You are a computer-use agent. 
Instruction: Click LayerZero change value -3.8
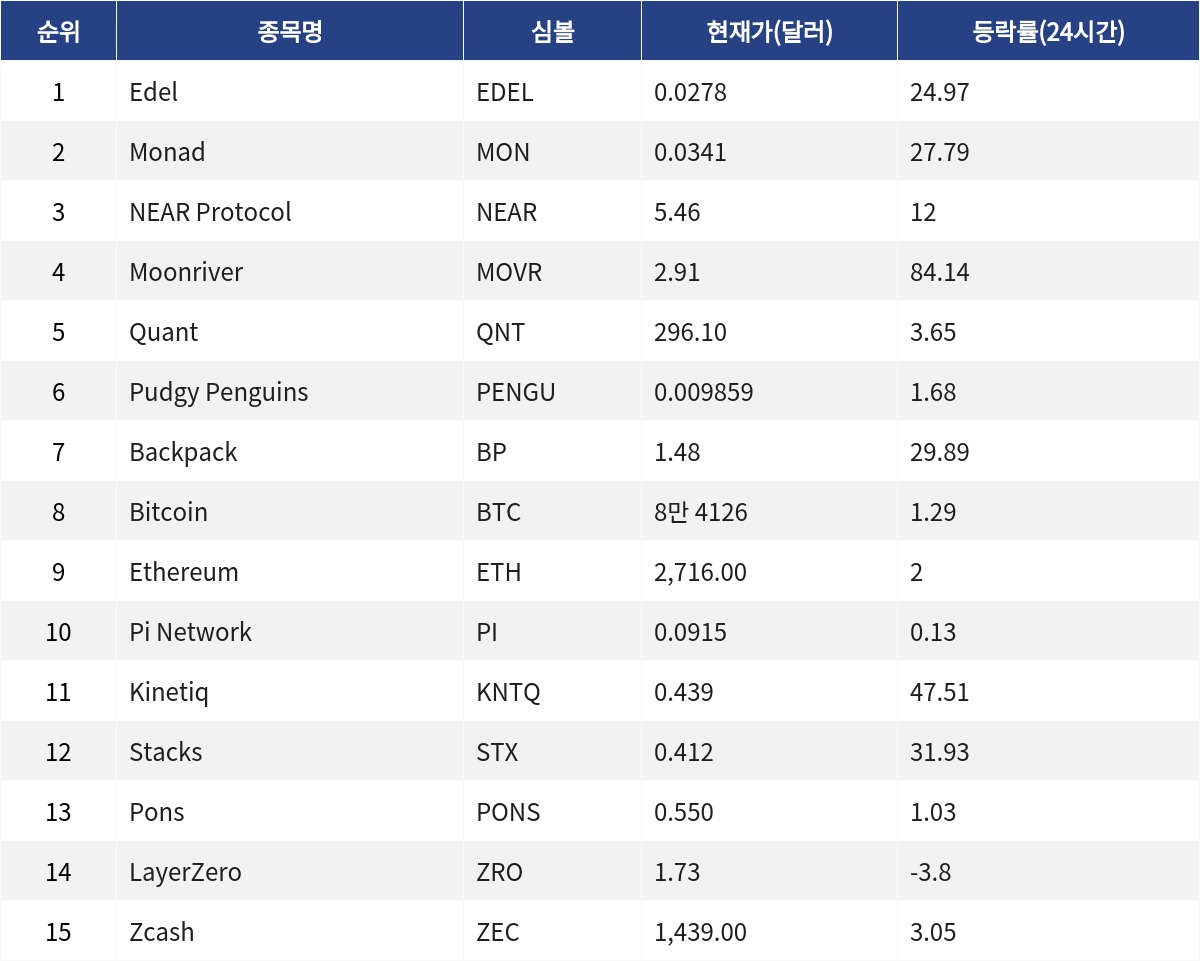point(930,872)
